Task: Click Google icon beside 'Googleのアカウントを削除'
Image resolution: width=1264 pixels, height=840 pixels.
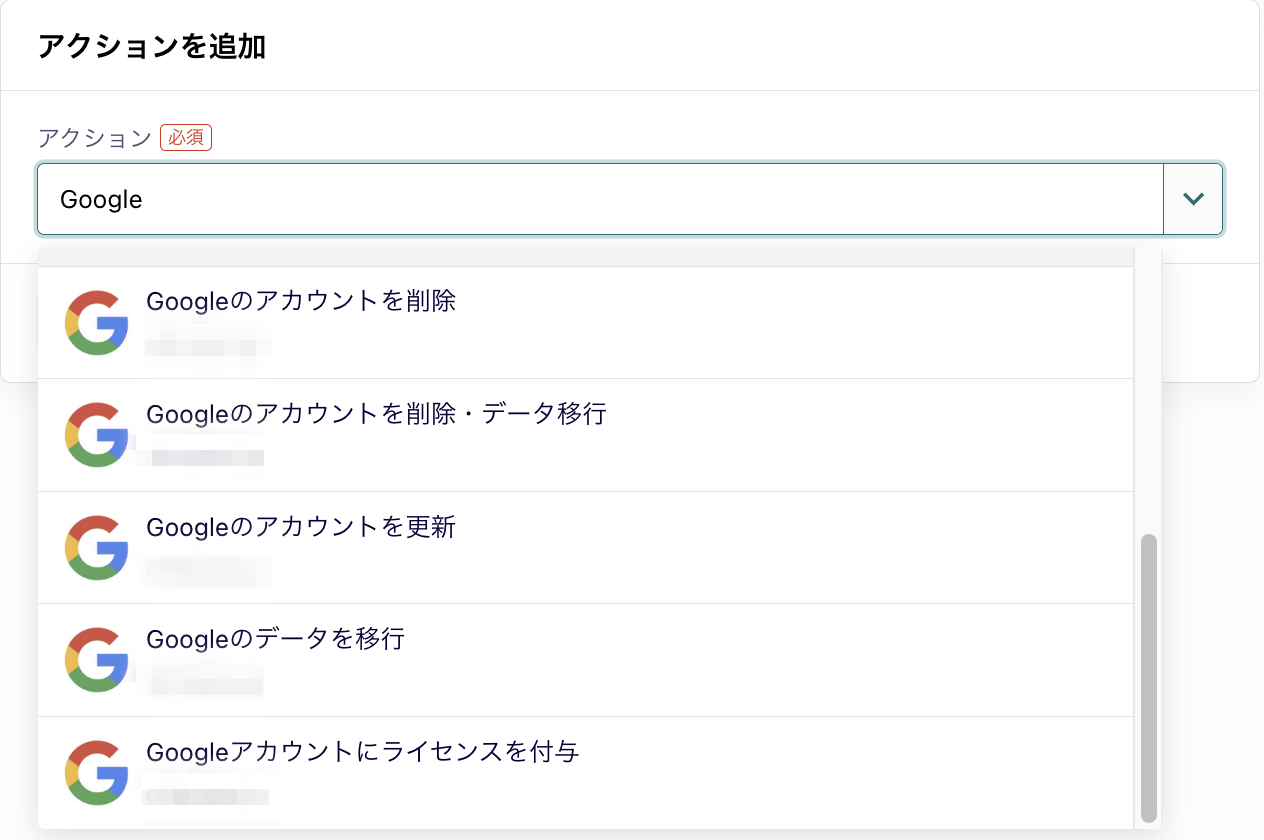Action: (96, 322)
